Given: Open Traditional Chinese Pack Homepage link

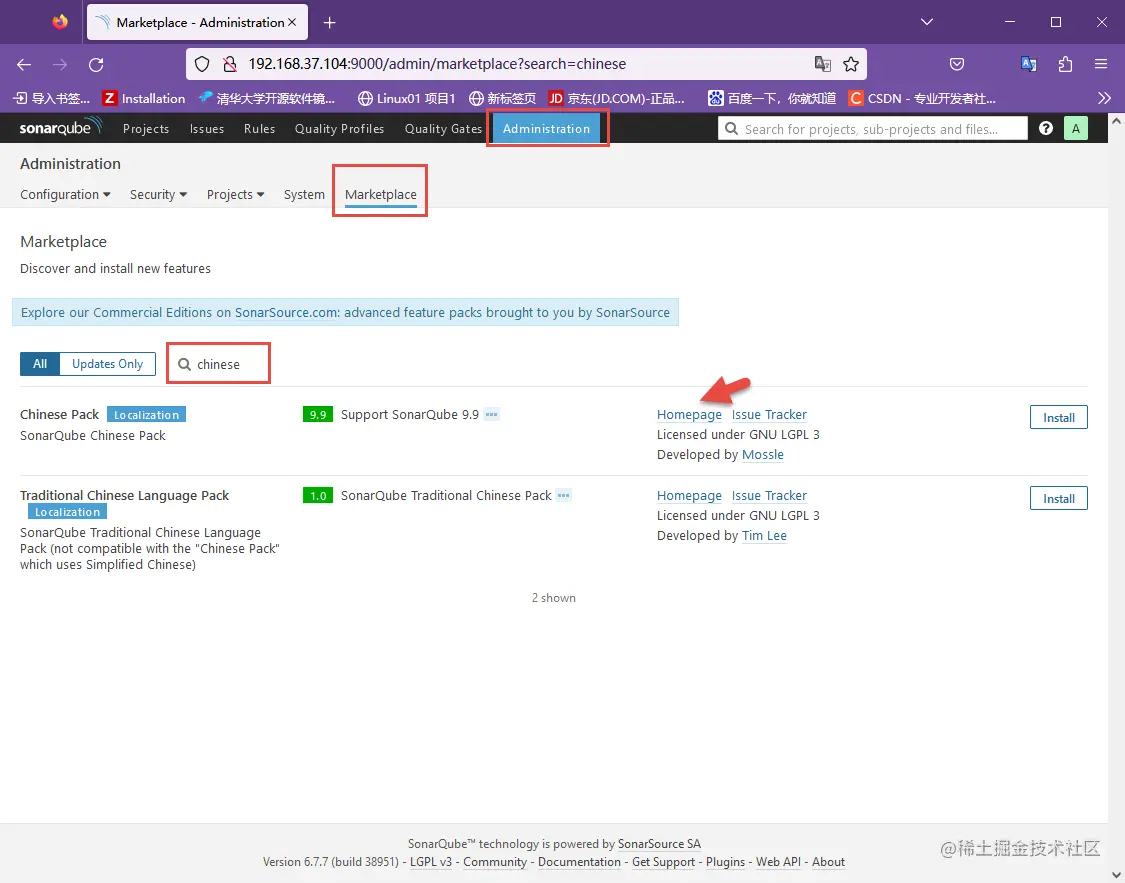Looking at the screenshot, I should pyautogui.click(x=689, y=496).
